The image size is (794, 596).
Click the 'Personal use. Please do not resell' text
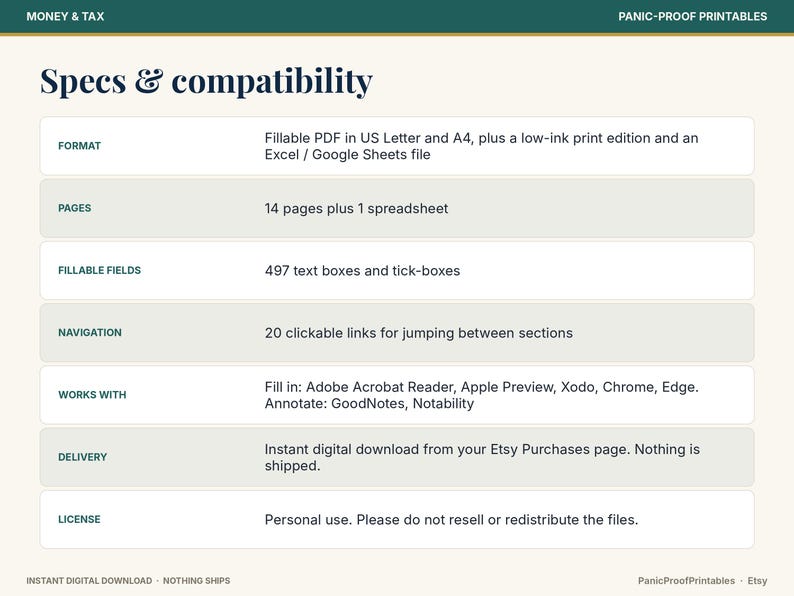[451, 520]
